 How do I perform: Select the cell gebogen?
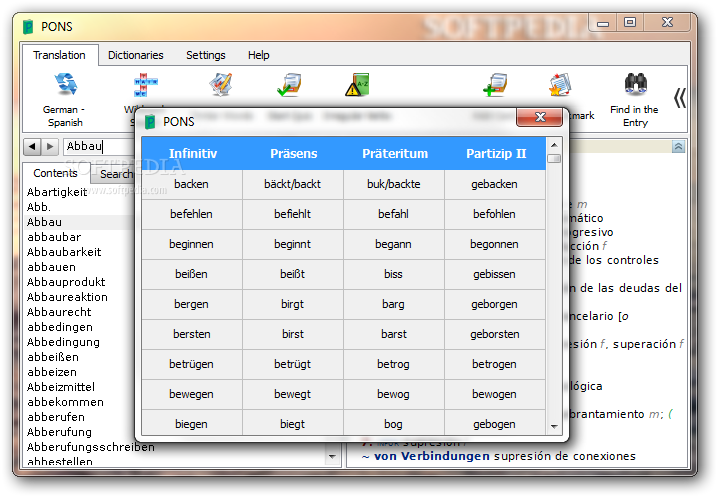[x=494, y=424]
